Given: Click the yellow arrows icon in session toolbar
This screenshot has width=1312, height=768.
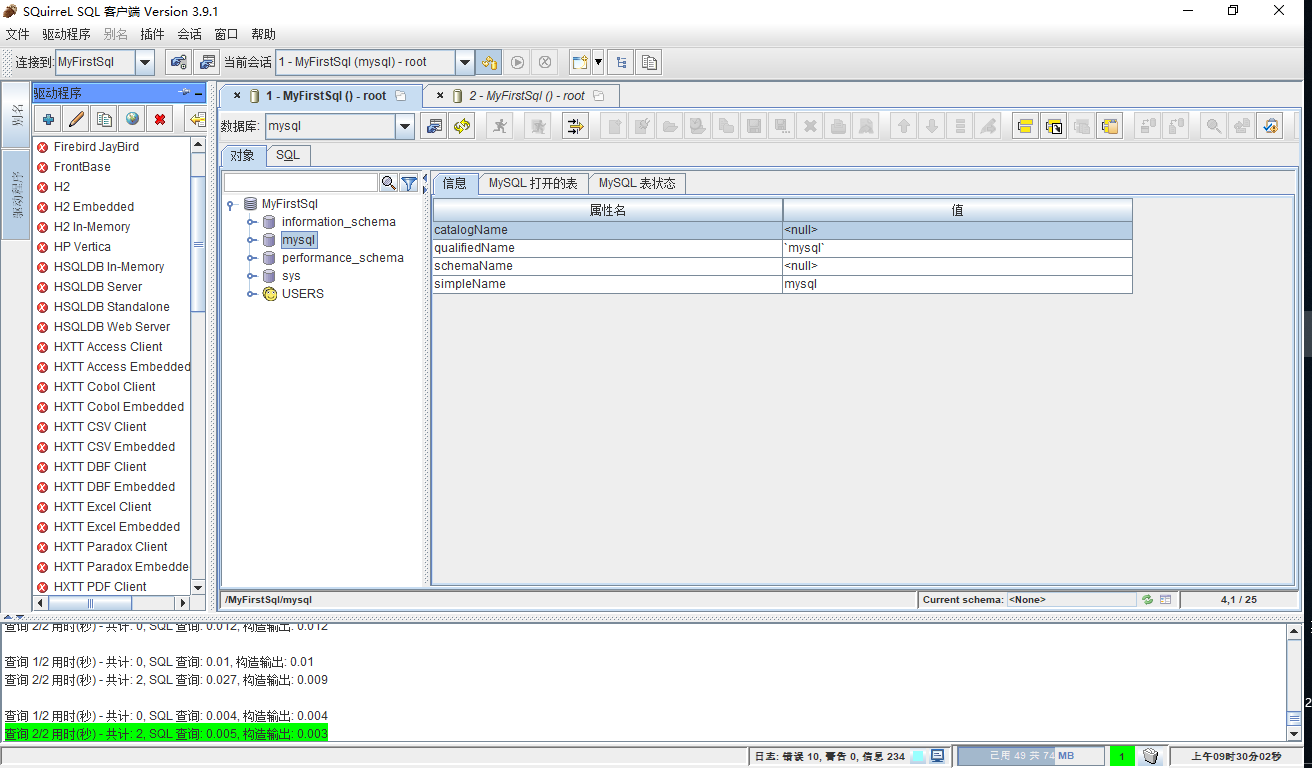Looking at the screenshot, I should coord(575,126).
